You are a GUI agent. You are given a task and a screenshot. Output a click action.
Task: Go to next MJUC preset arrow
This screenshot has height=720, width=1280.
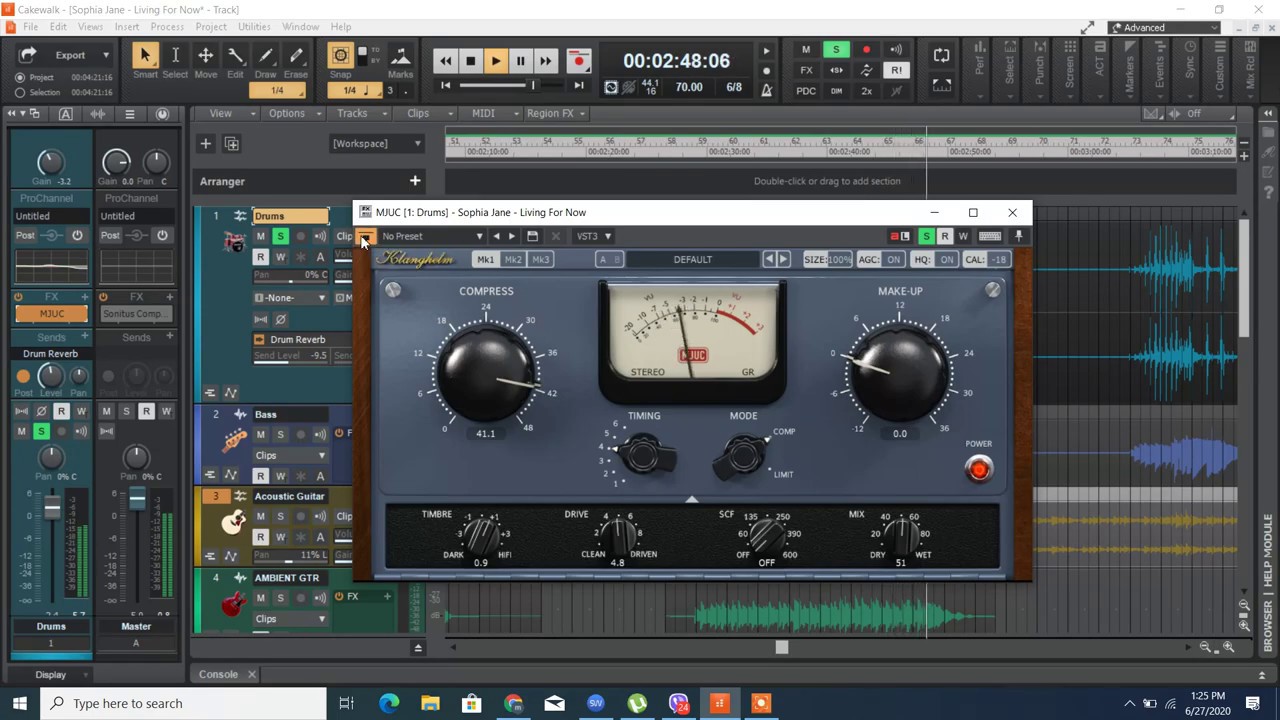[x=511, y=236]
